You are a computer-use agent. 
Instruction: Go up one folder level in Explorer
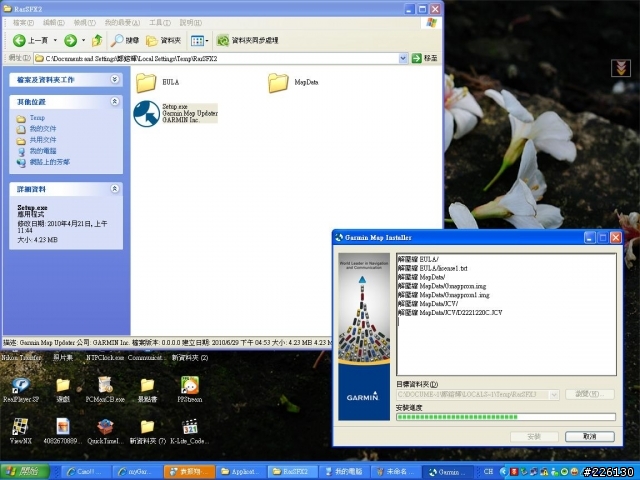(x=97, y=40)
